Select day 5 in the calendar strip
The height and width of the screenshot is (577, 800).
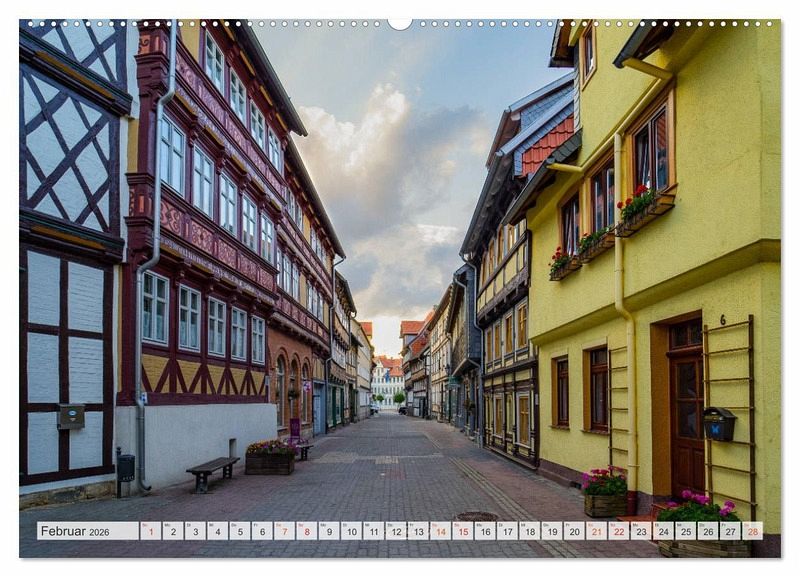(x=240, y=531)
